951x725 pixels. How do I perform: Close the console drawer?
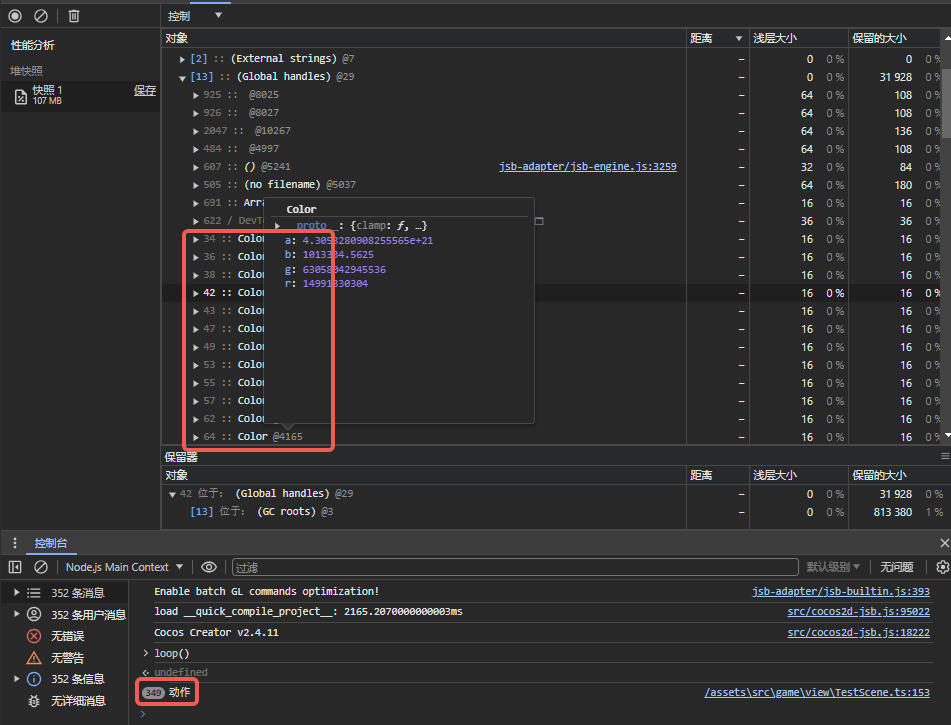pyautogui.click(x=944, y=543)
